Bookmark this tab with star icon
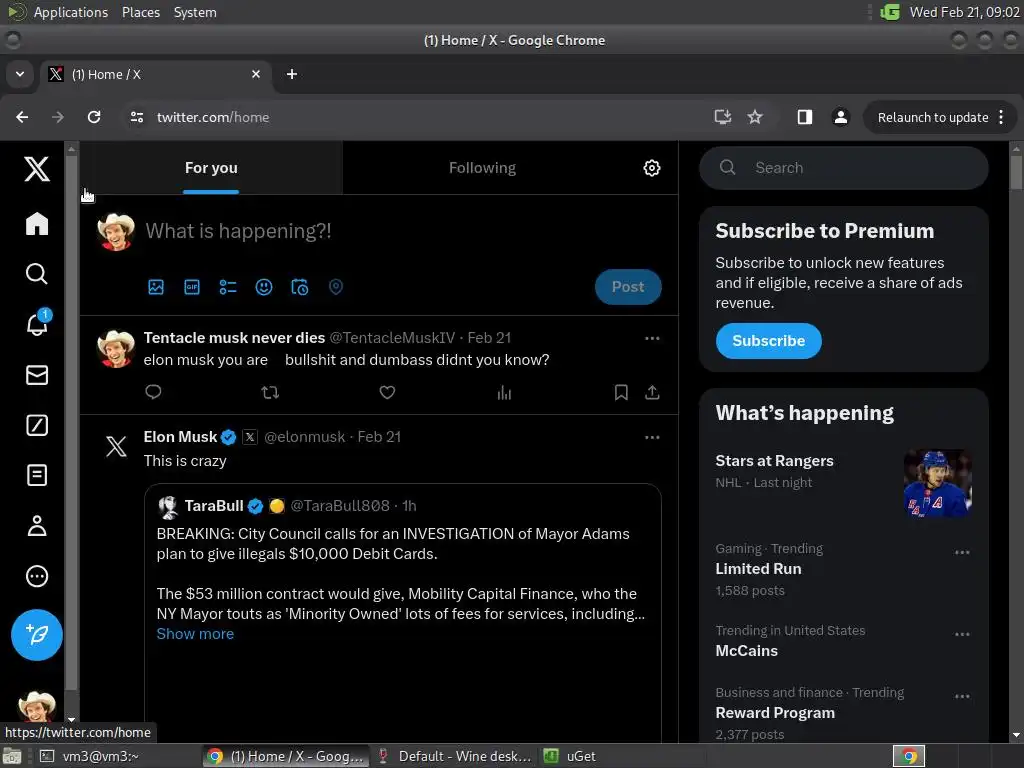Image resolution: width=1024 pixels, height=768 pixels. pyautogui.click(x=755, y=117)
